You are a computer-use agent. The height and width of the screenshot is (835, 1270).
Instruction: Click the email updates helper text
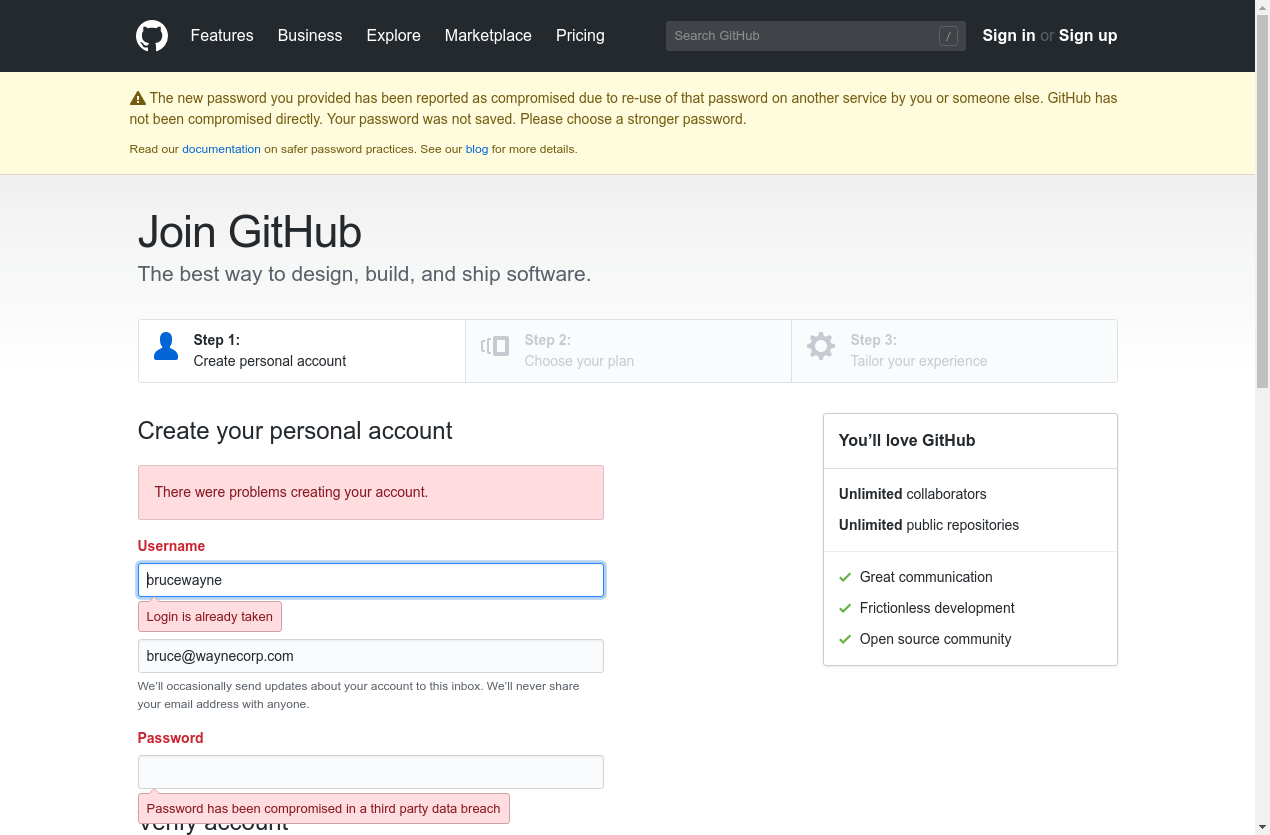(359, 695)
